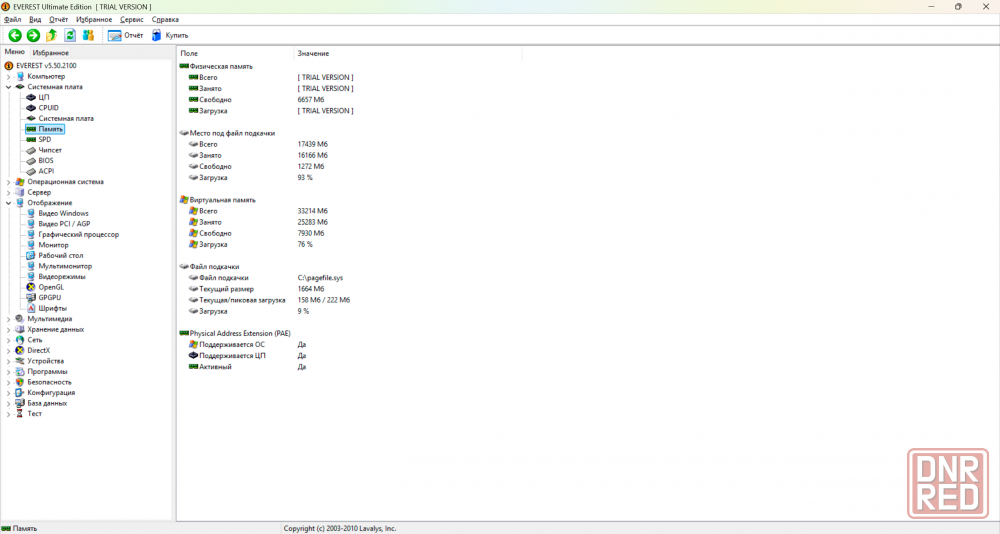Go forward with the green right arrow
Viewport: 1000px width, 534px height.
pos(33,36)
